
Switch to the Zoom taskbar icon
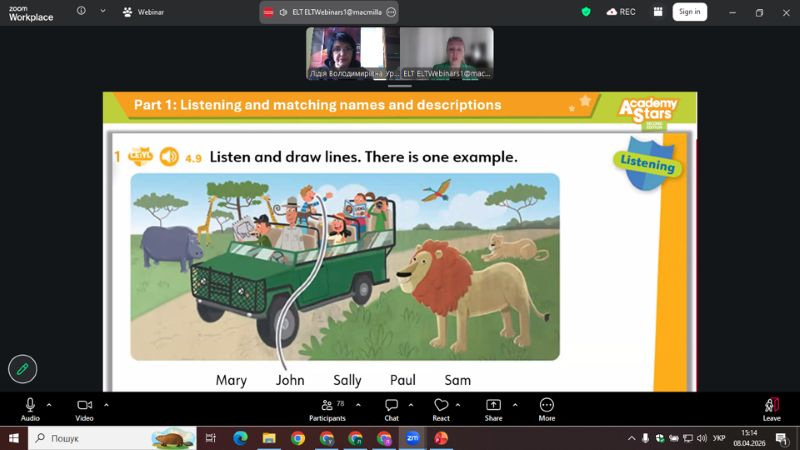pyautogui.click(x=412, y=438)
